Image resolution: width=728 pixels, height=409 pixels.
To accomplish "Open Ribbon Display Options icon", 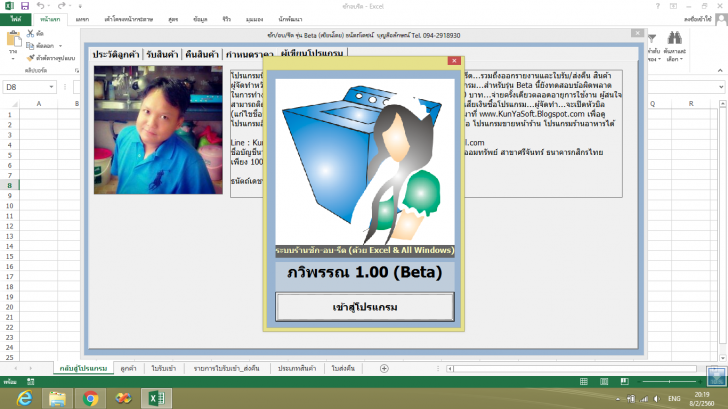I will coord(673,6).
